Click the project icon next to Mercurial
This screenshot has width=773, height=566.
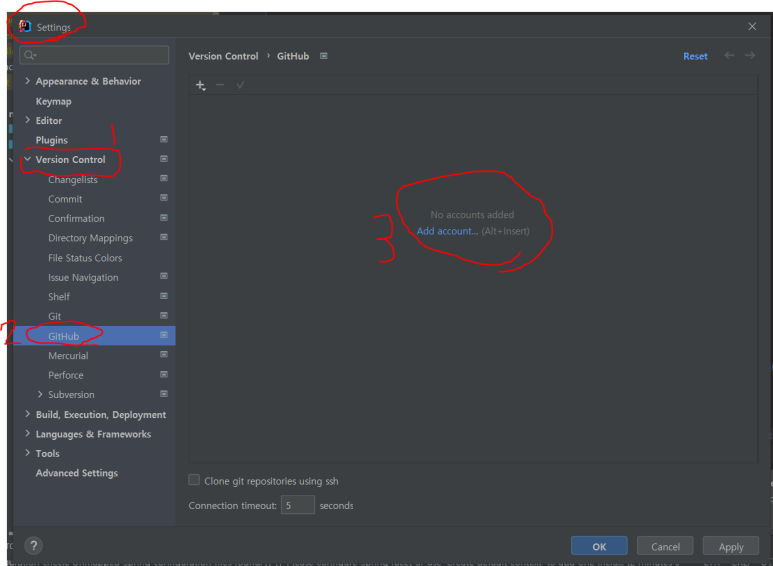(164, 354)
